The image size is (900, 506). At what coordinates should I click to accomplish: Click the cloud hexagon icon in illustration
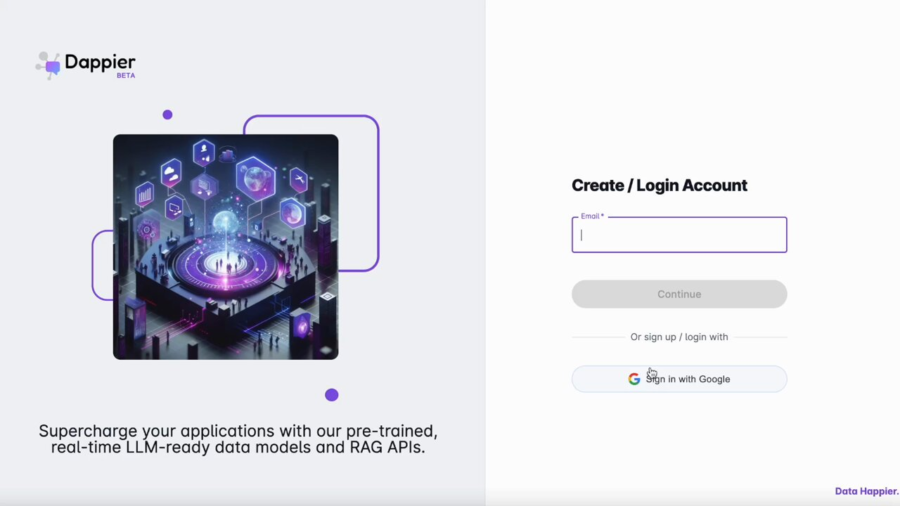point(171,173)
